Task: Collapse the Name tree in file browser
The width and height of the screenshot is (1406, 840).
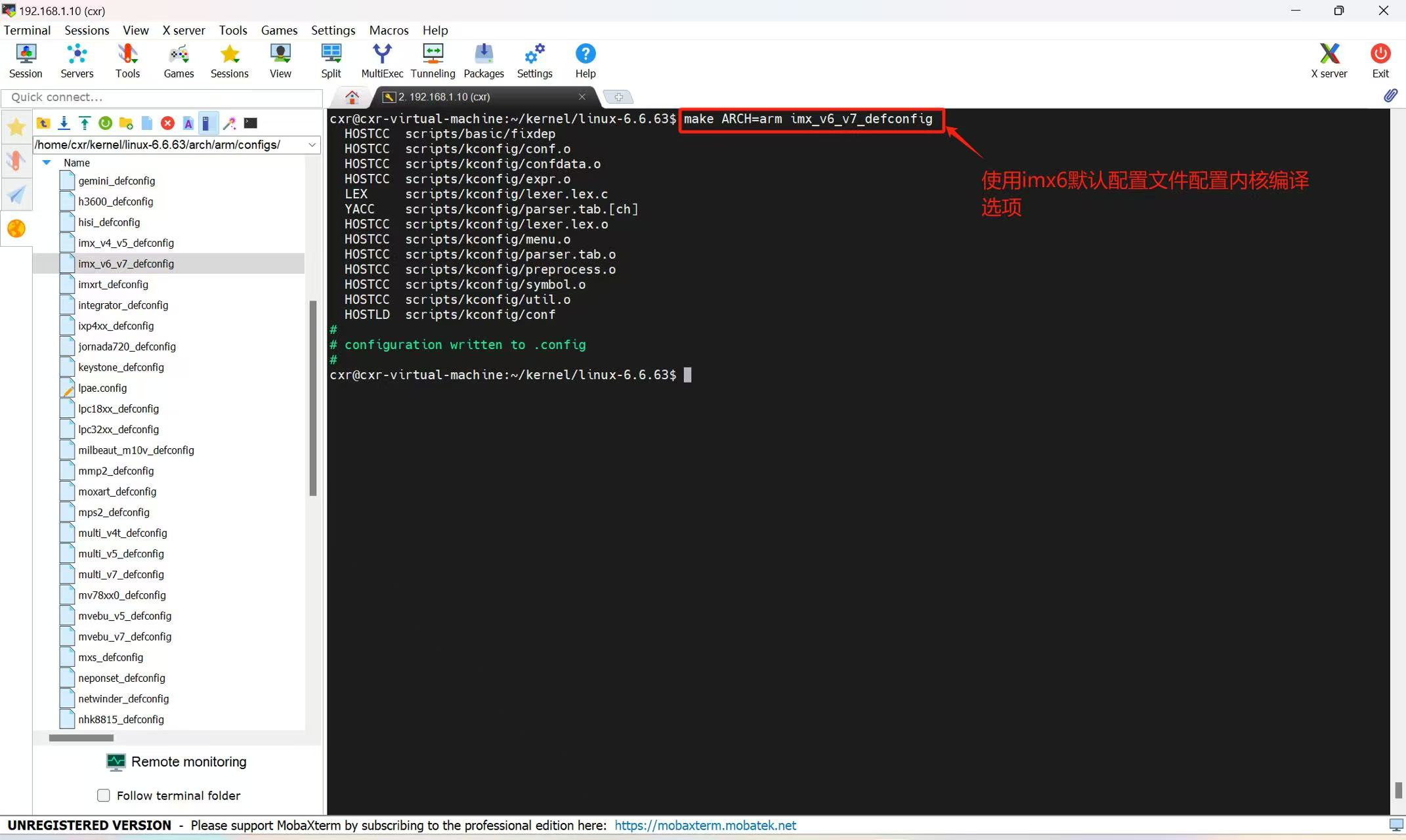Action: coord(46,162)
